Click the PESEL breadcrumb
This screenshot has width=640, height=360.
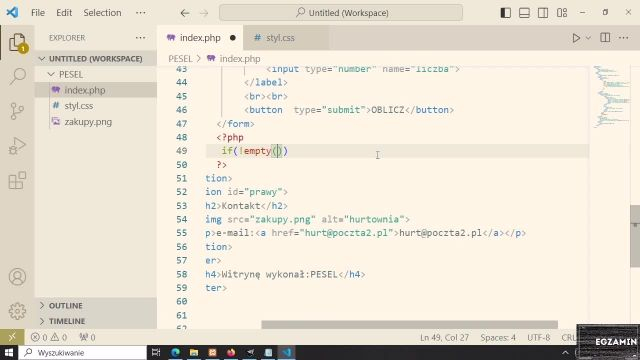coord(180,59)
